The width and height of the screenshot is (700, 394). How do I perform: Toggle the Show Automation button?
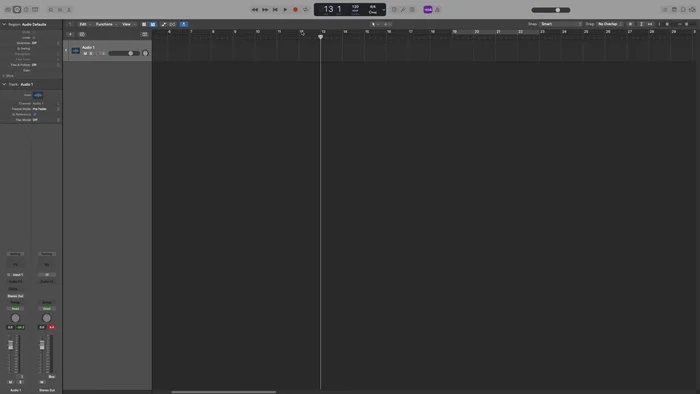point(163,24)
